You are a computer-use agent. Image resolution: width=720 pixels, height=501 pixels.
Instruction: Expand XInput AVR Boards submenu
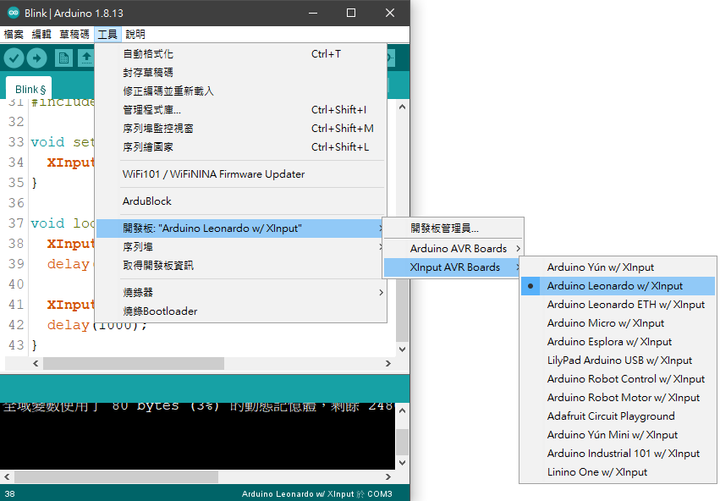click(x=453, y=267)
